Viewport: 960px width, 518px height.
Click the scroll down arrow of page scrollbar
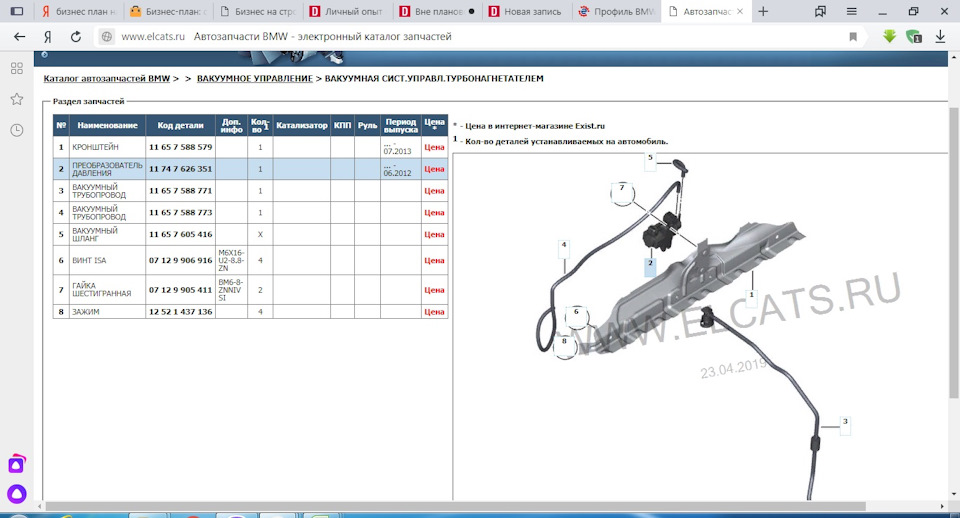953,494
